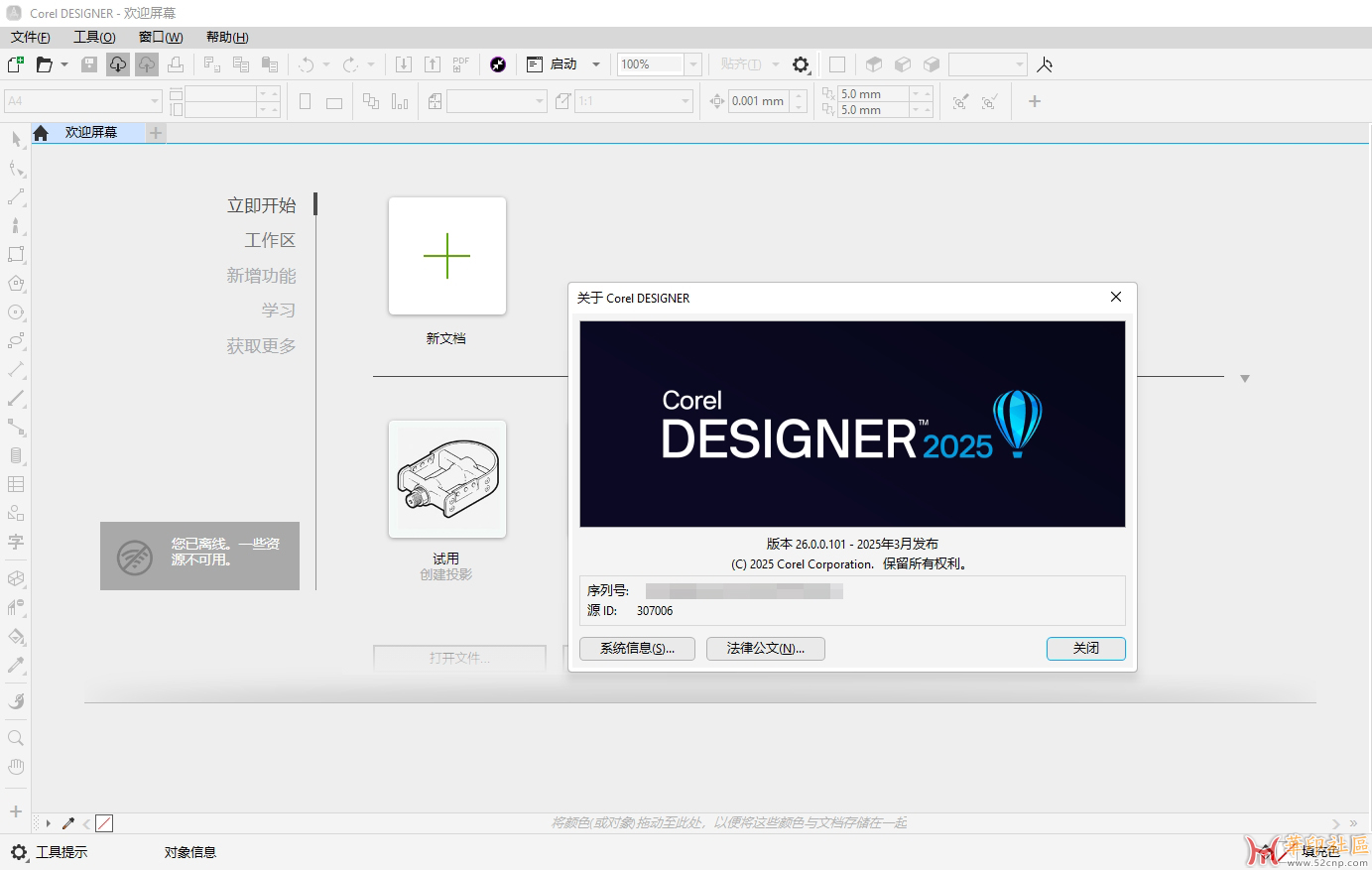Open Options via gear icon in toolbar
Viewport: 1372px width, 870px height.
[x=801, y=64]
